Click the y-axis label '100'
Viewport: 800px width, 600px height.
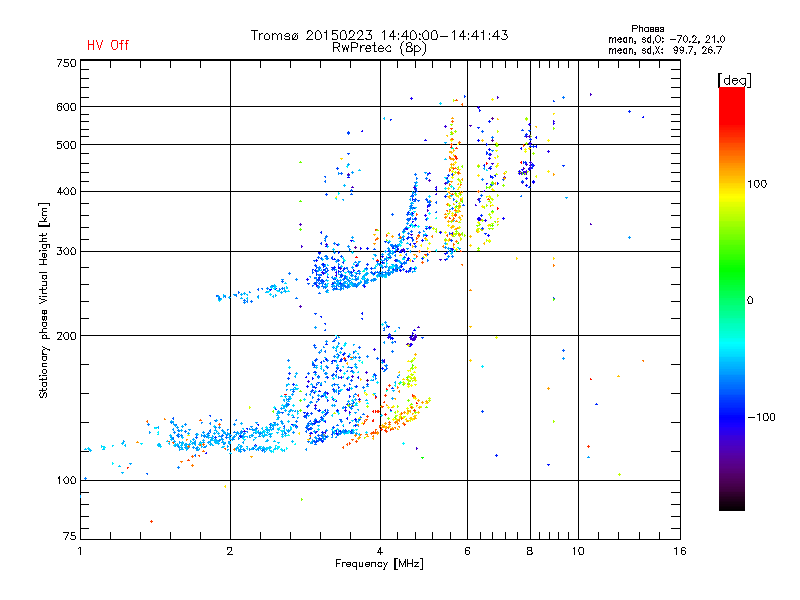(x=66, y=480)
